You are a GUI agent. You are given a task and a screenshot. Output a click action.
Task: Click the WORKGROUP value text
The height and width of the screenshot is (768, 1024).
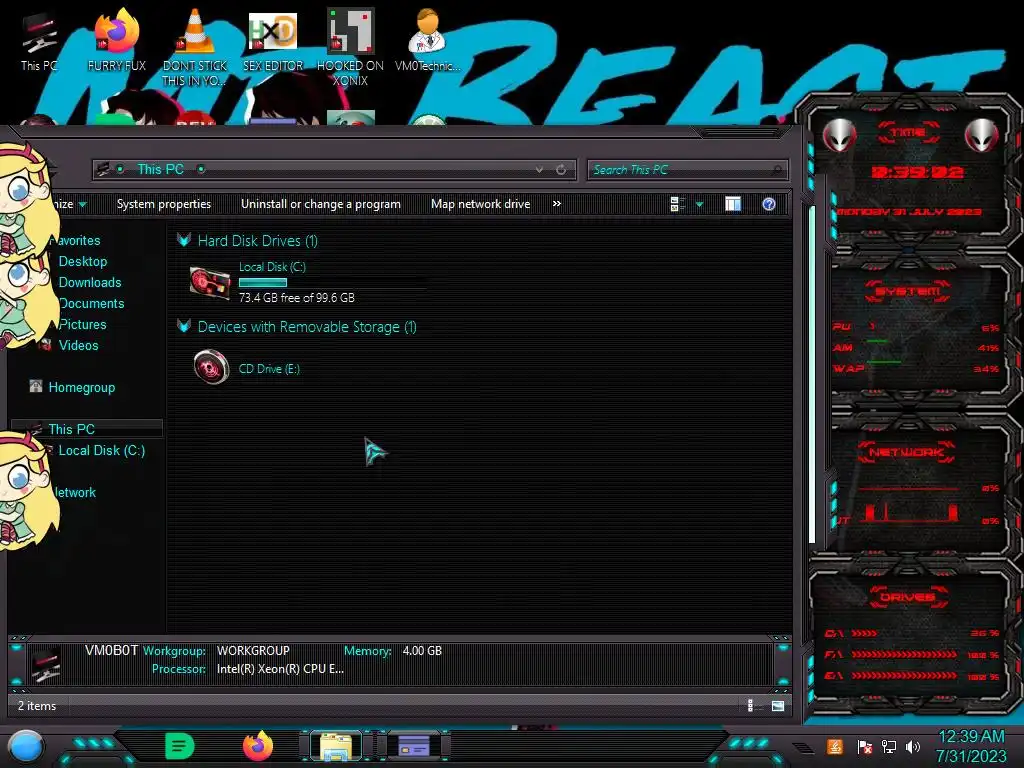[253, 651]
